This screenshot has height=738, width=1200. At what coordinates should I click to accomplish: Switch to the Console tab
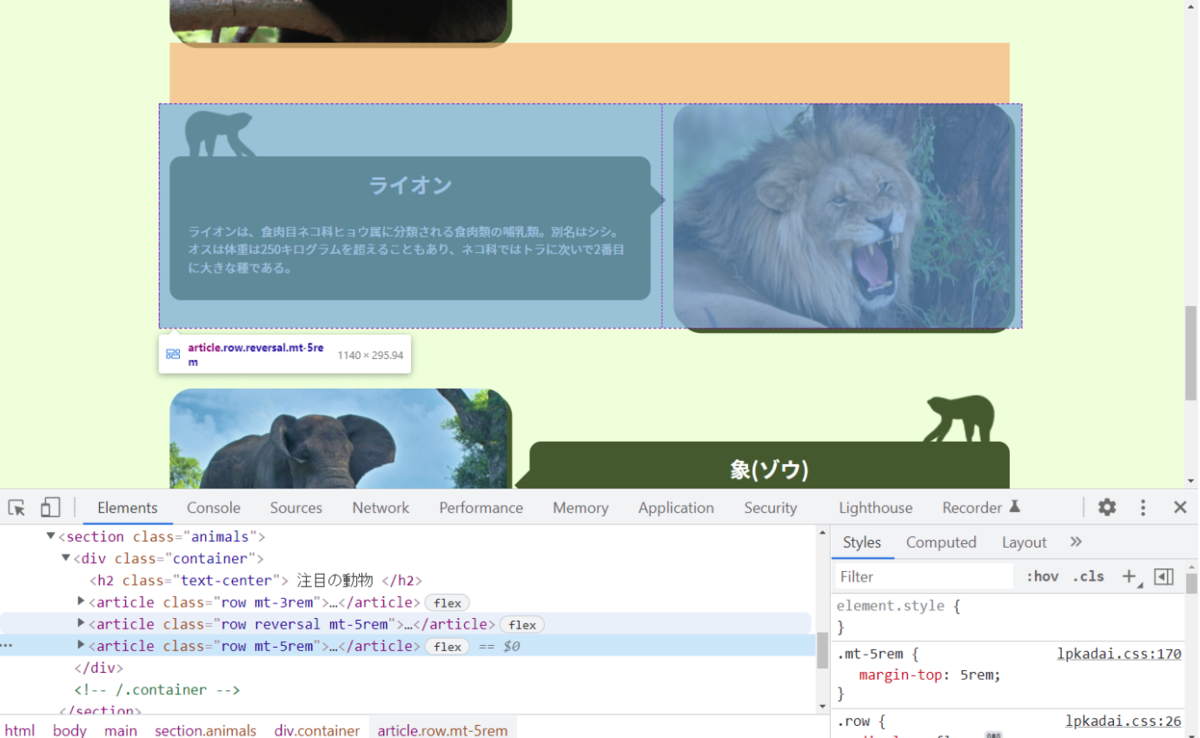click(x=213, y=507)
